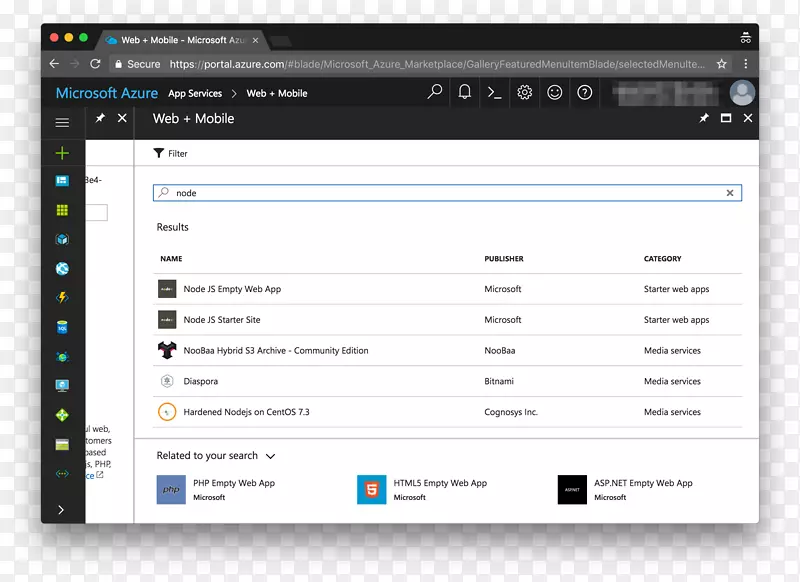Expand the Related to your search section

(x=270, y=456)
